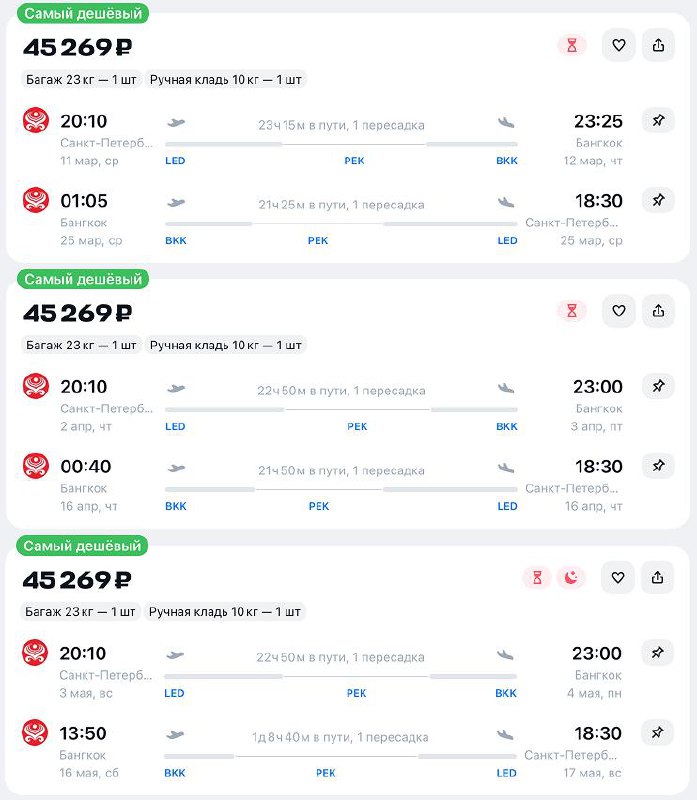Click LED airport code on 2 апр flight

tap(175, 427)
